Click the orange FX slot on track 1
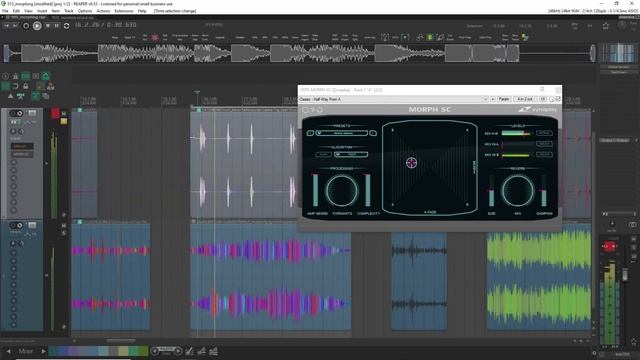This screenshot has width=640, height=360. pyautogui.click(x=22, y=146)
